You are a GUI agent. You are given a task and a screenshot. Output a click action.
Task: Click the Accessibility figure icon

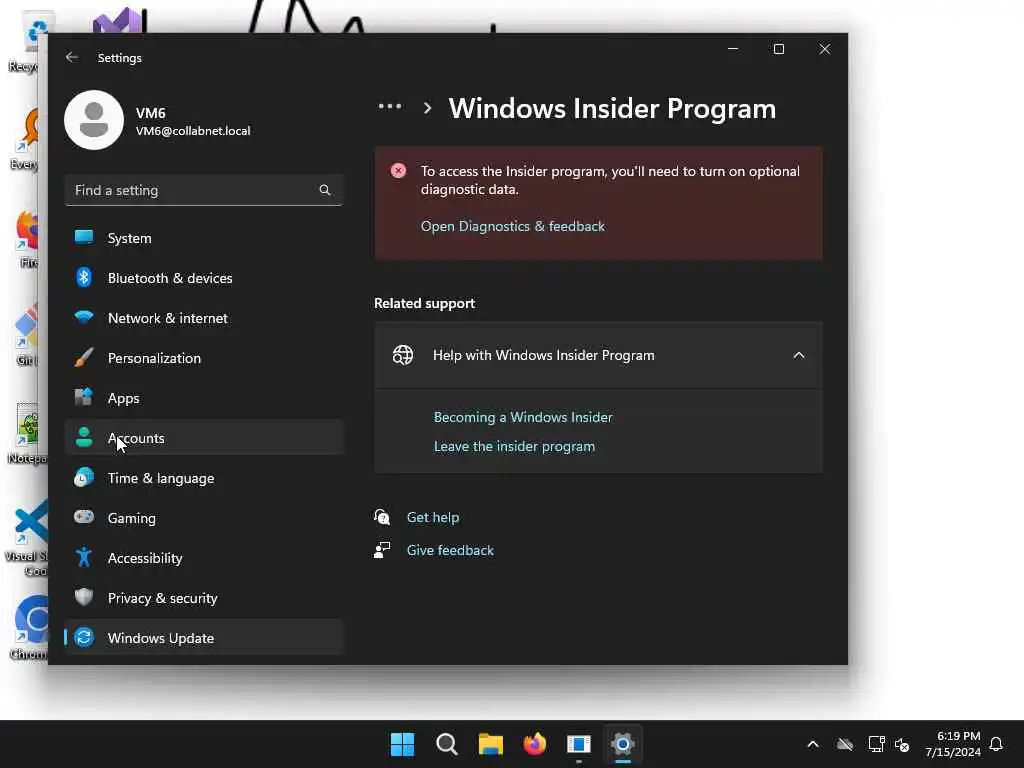pyautogui.click(x=84, y=557)
